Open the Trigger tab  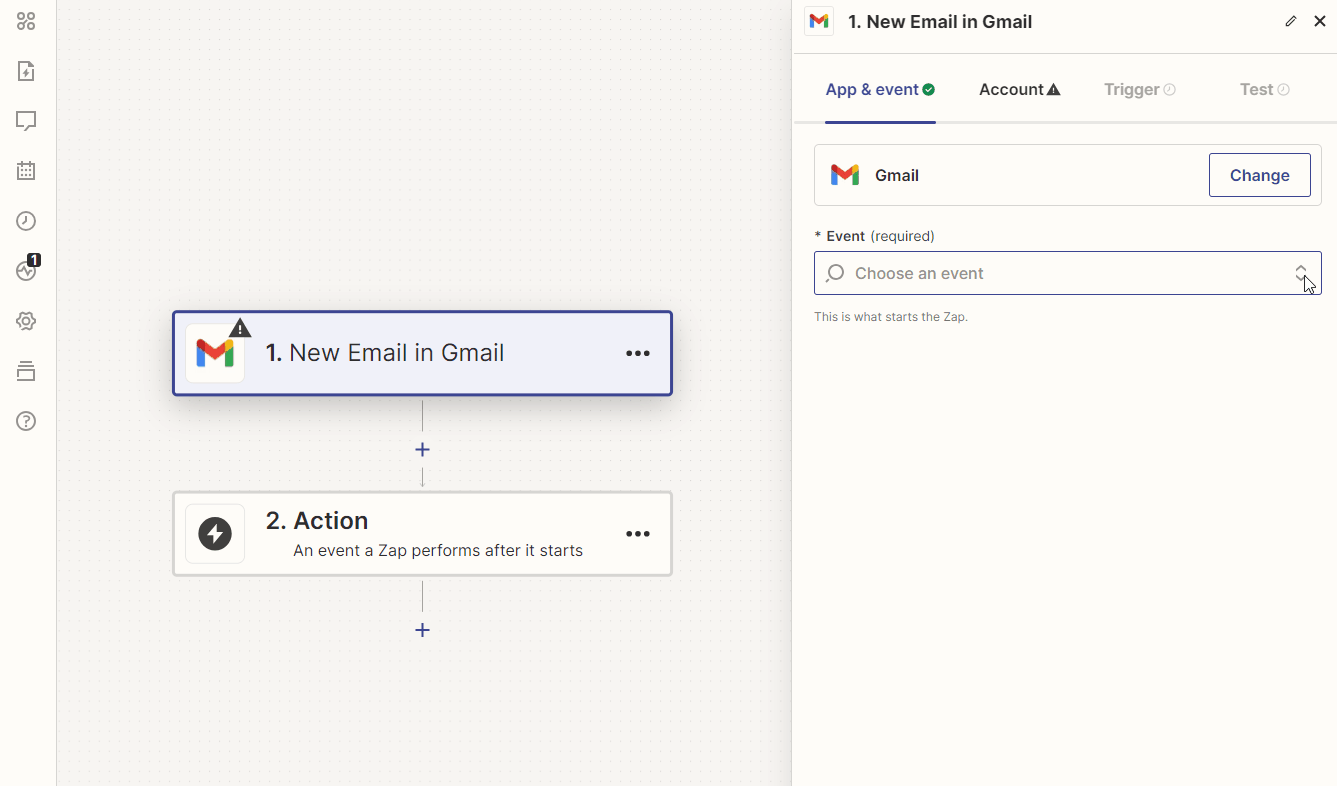pyautogui.click(x=1140, y=90)
